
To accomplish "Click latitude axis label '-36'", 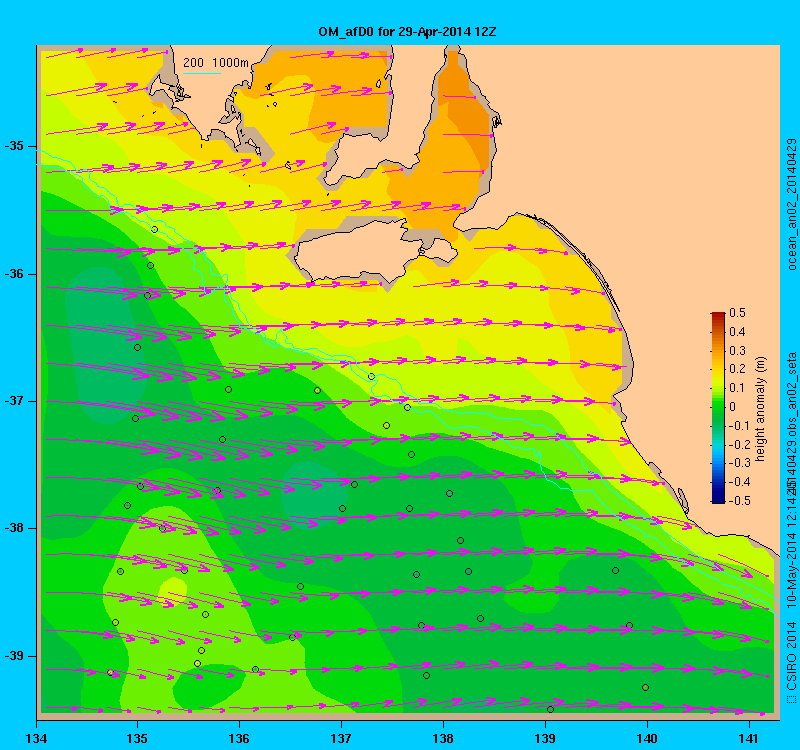I will (x=14, y=274).
